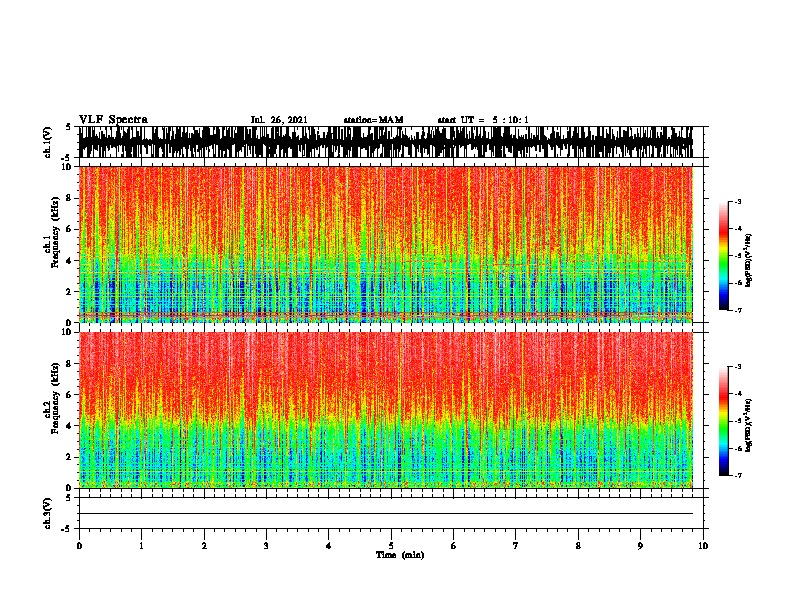Click the ch.1 spectrogram color scale bar

point(724,256)
